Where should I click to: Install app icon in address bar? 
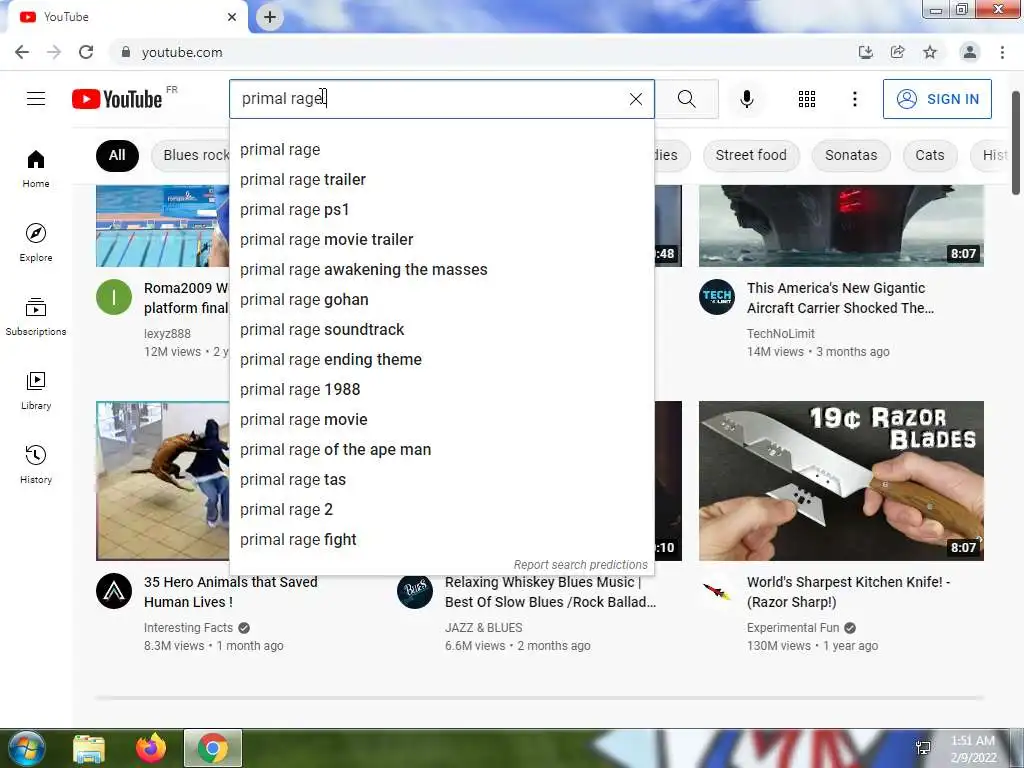coord(866,52)
